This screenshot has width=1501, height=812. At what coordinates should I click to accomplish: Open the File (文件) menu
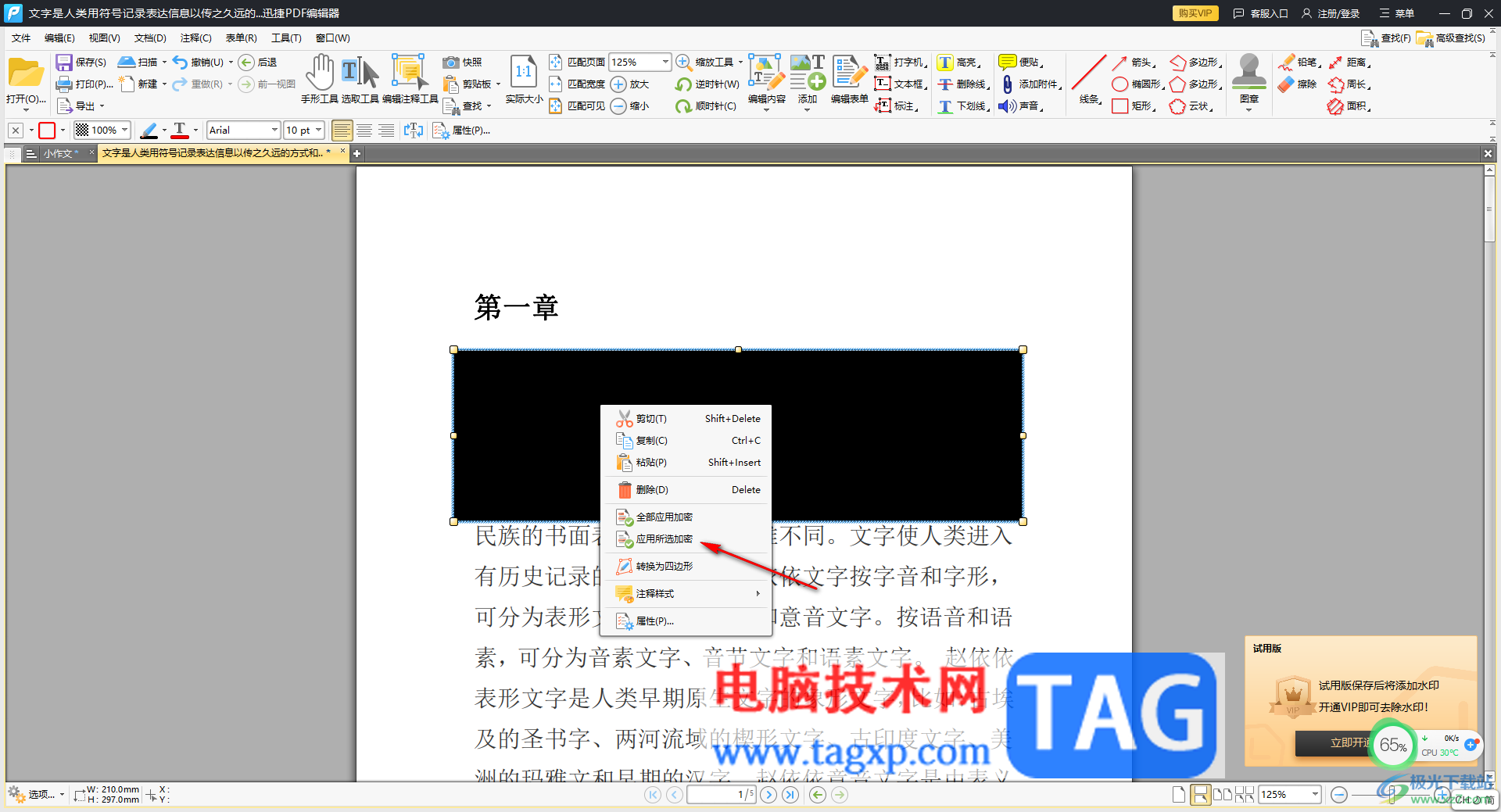tap(21, 38)
